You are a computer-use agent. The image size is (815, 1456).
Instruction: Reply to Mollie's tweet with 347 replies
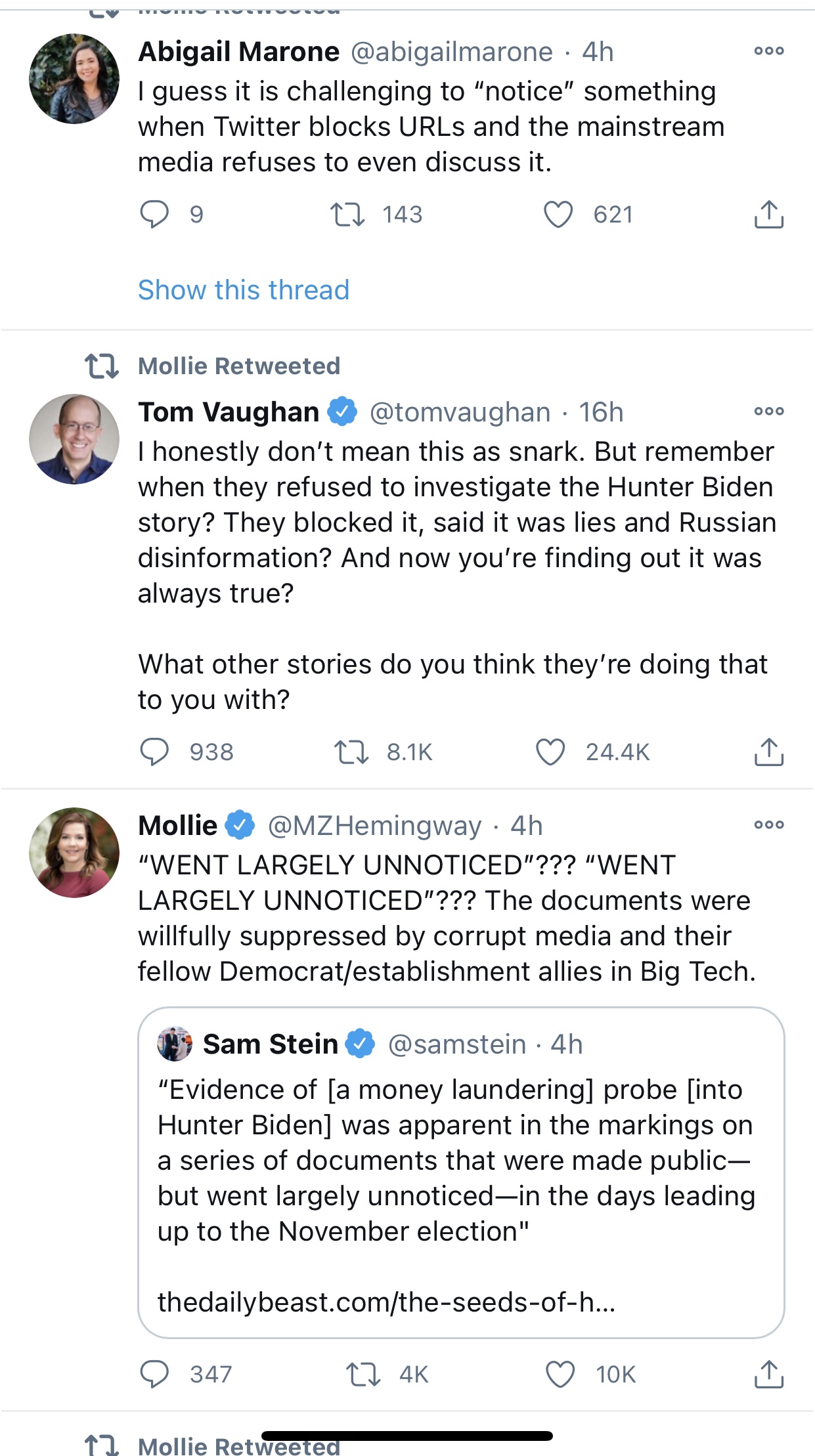click(x=154, y=1374)
